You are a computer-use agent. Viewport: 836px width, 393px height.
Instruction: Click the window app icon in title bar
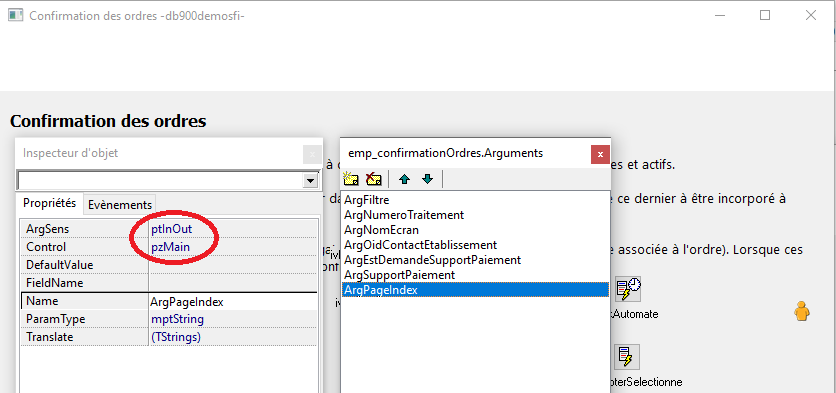[15, 15]
